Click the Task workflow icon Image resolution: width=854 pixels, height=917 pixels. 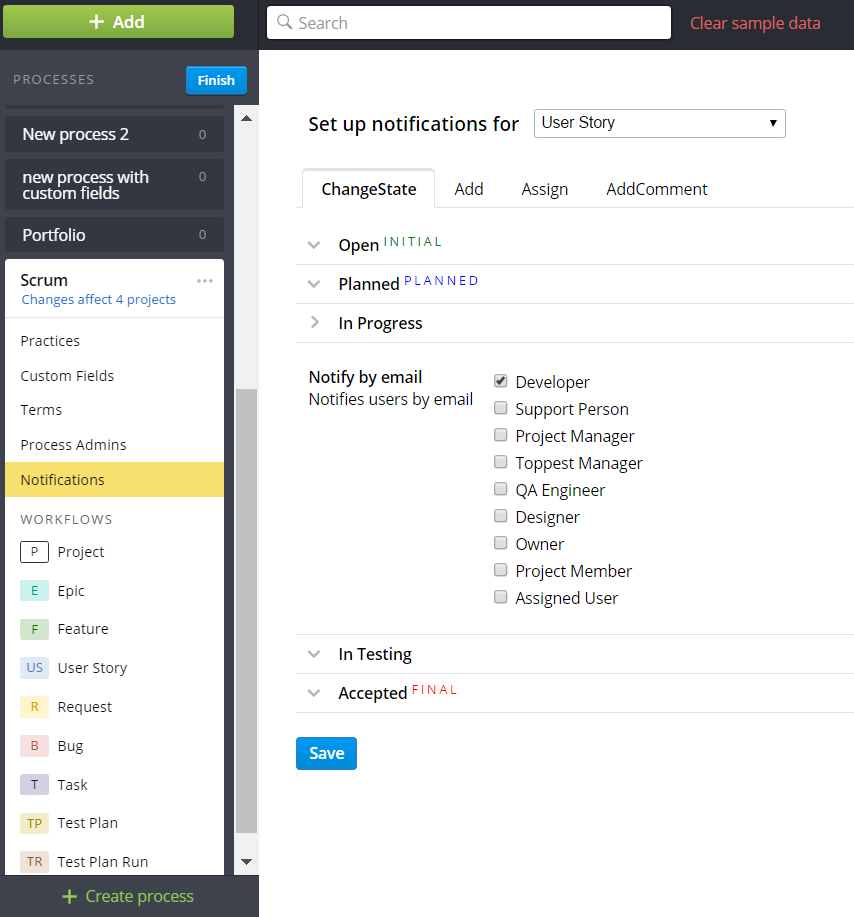[34, 785]
